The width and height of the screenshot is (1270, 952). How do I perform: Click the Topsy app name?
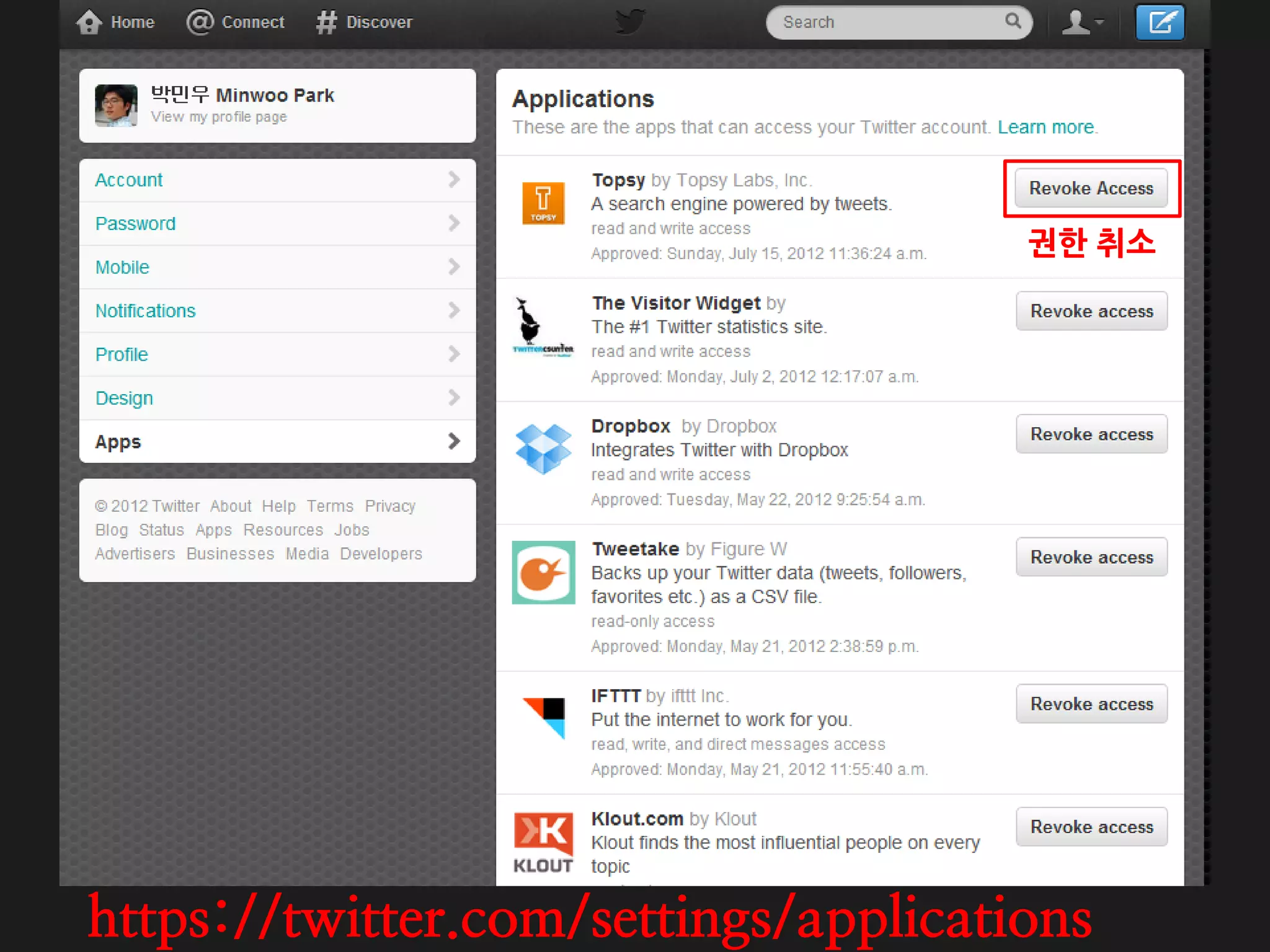[618, 180]
